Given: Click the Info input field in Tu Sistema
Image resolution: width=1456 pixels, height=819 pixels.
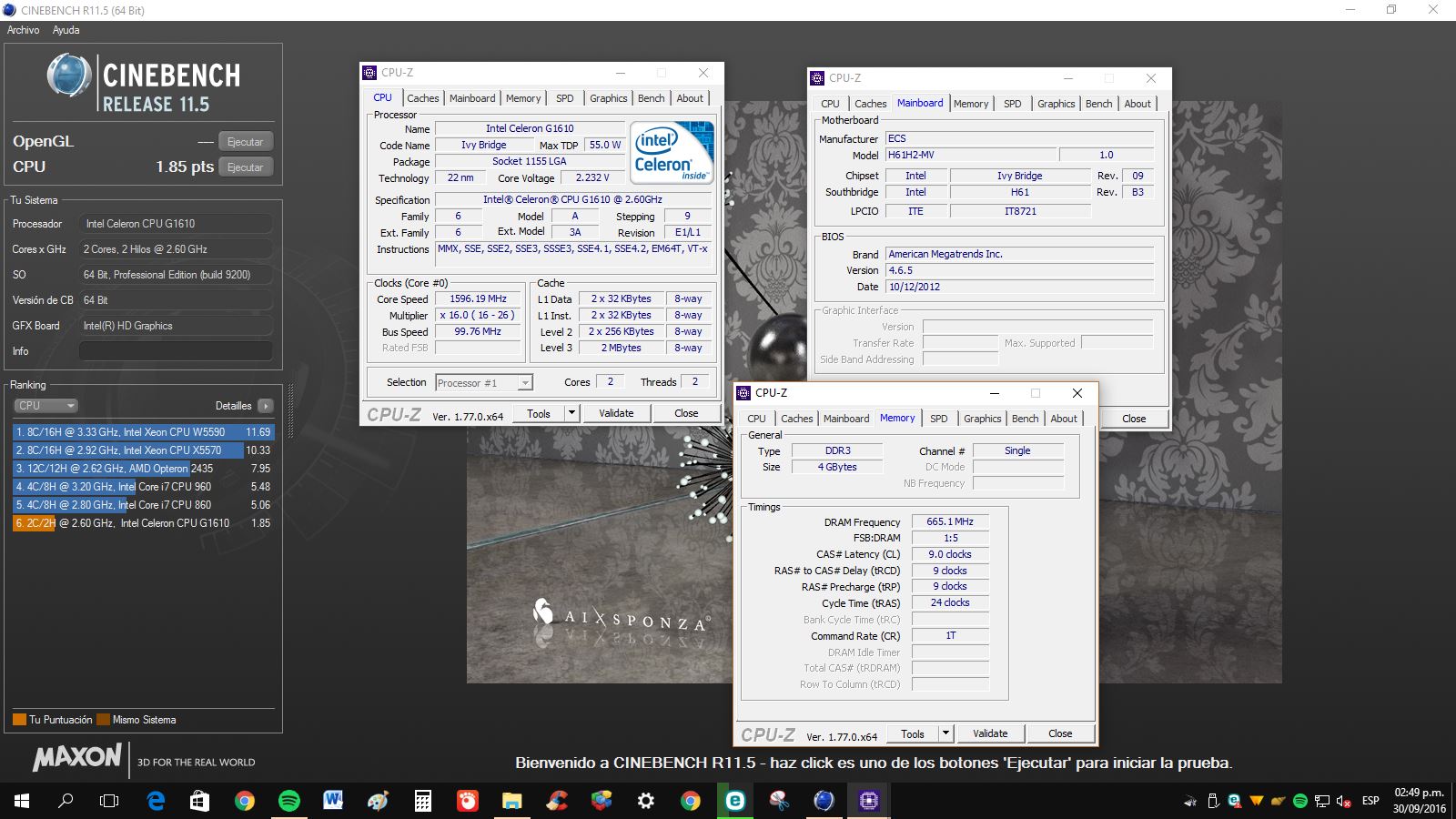Looking at the screenshot, I should pyautogui.click(x=176, y=351).
